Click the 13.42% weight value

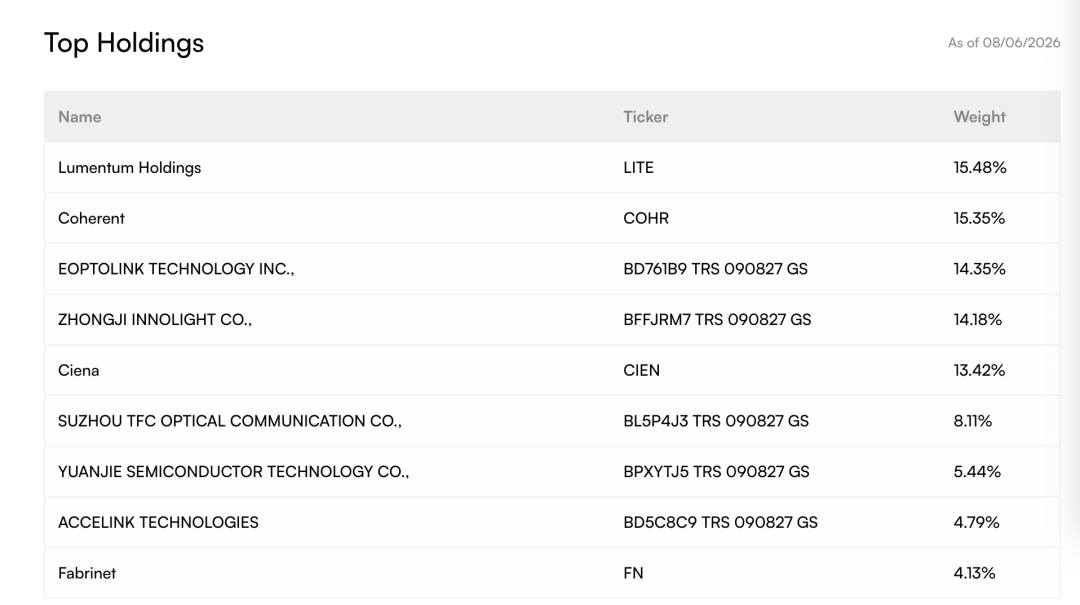[979, 371]
